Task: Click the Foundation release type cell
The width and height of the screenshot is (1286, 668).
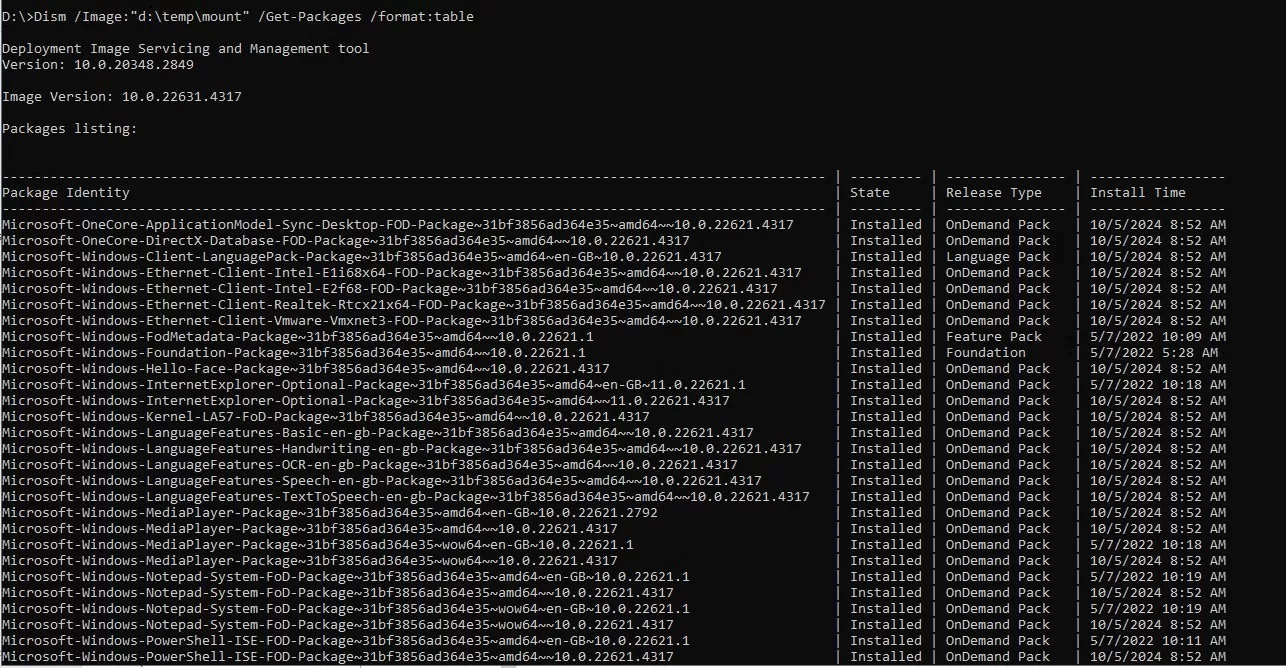Action: click(985, 352)
